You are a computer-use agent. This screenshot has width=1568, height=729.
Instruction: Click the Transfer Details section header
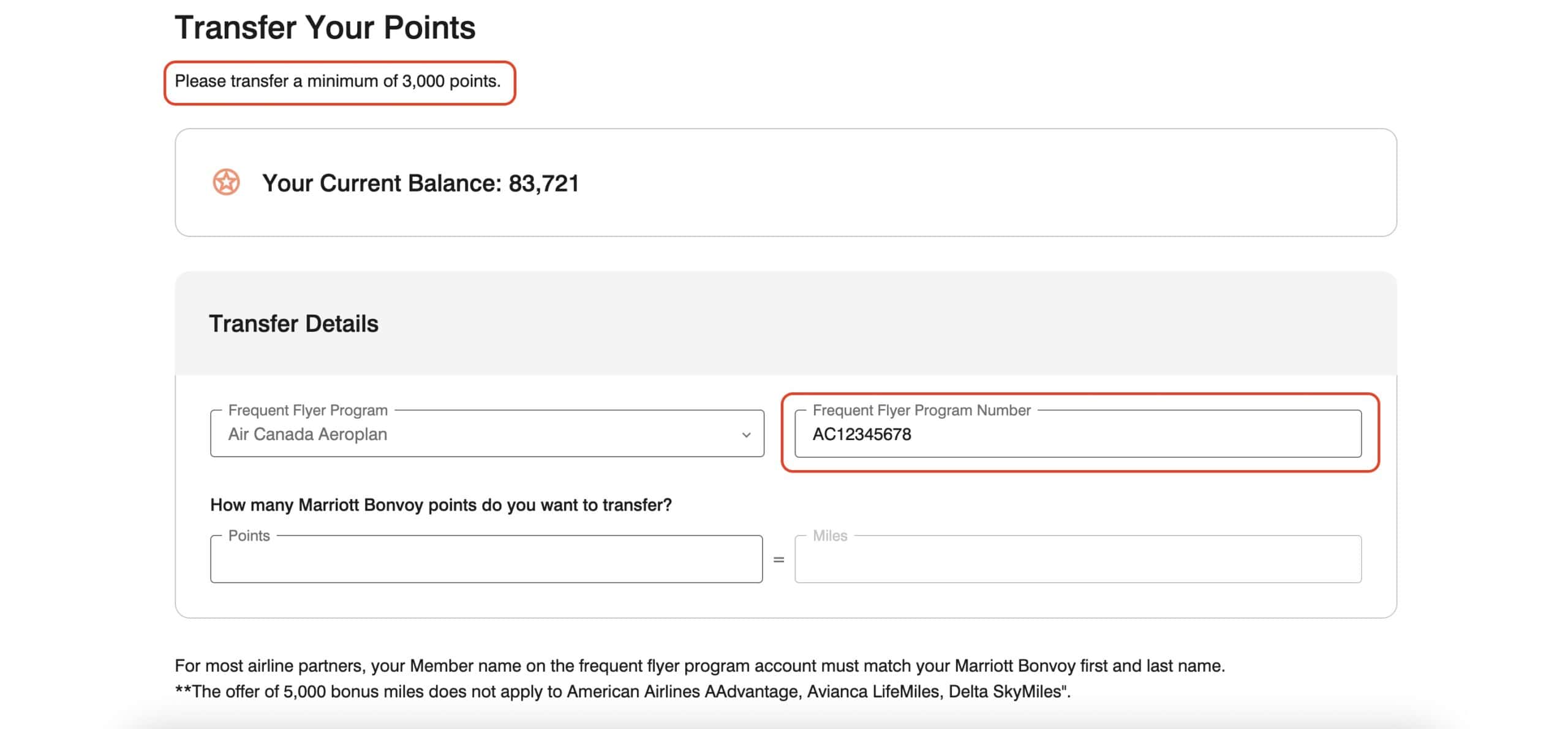click(293, 324)
